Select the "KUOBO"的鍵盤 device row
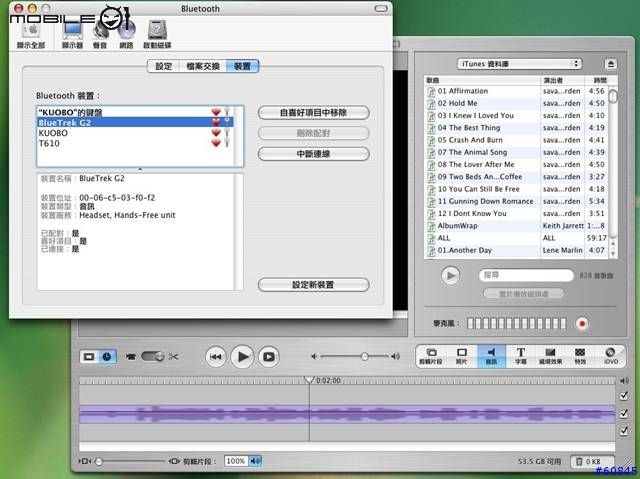 point(136,112)
